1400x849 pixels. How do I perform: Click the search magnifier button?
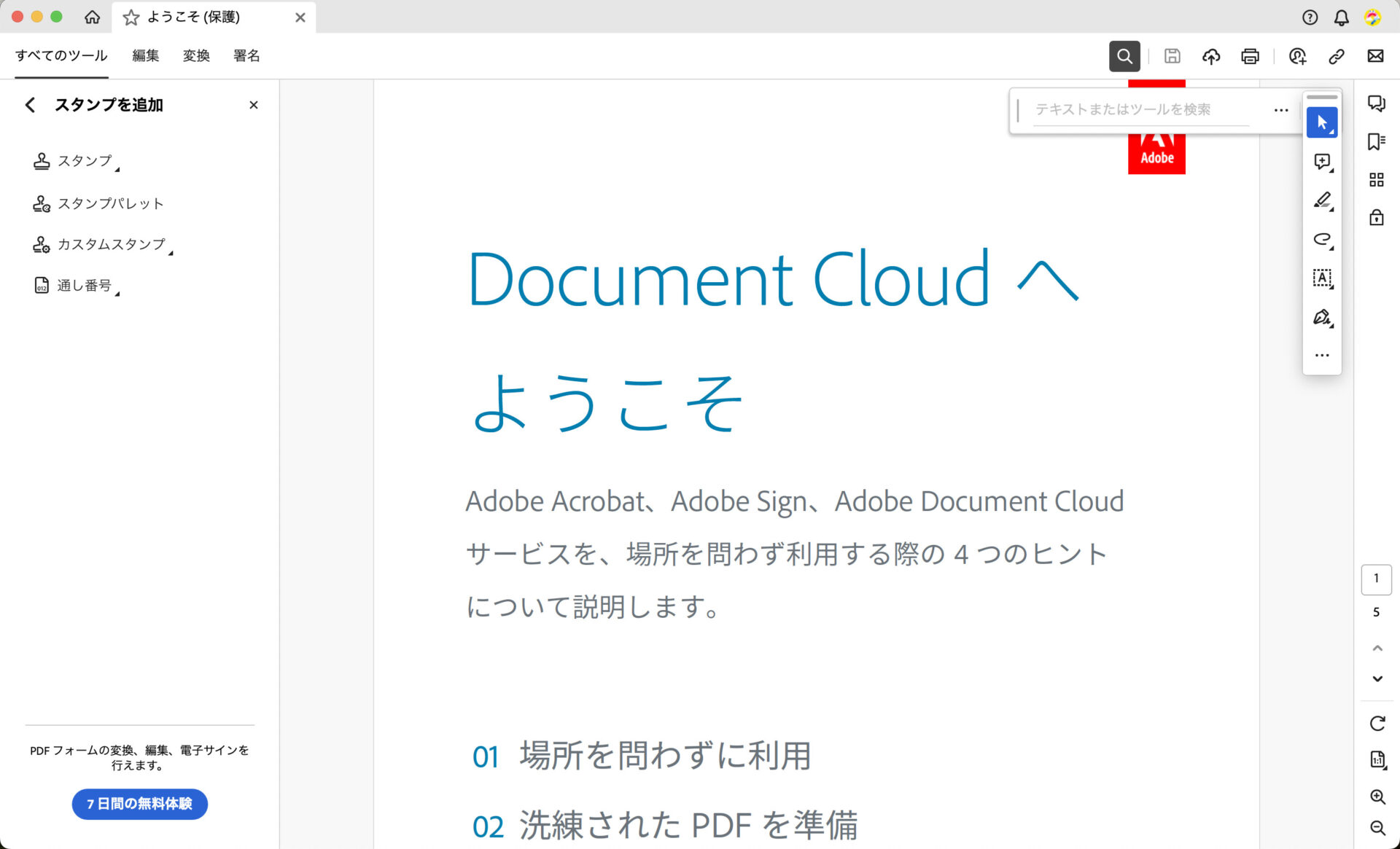[1124, 56]
